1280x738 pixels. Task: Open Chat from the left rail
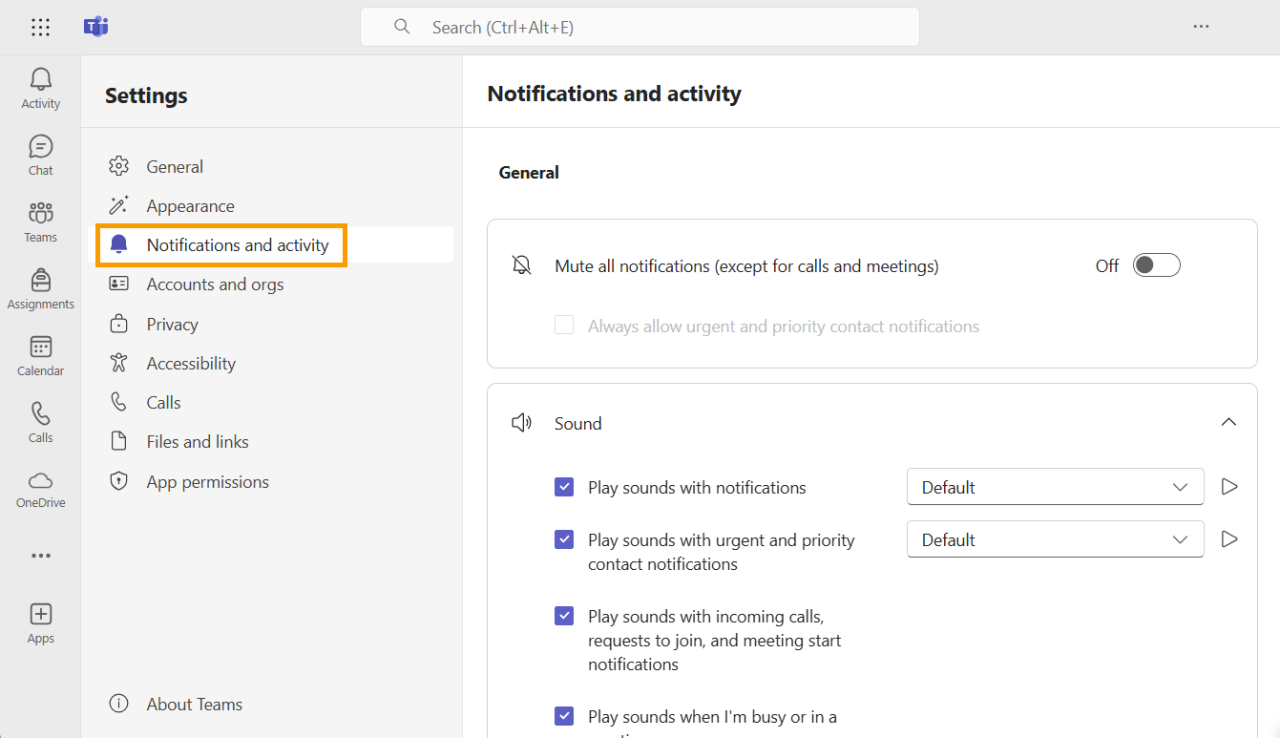click(41, 155)
